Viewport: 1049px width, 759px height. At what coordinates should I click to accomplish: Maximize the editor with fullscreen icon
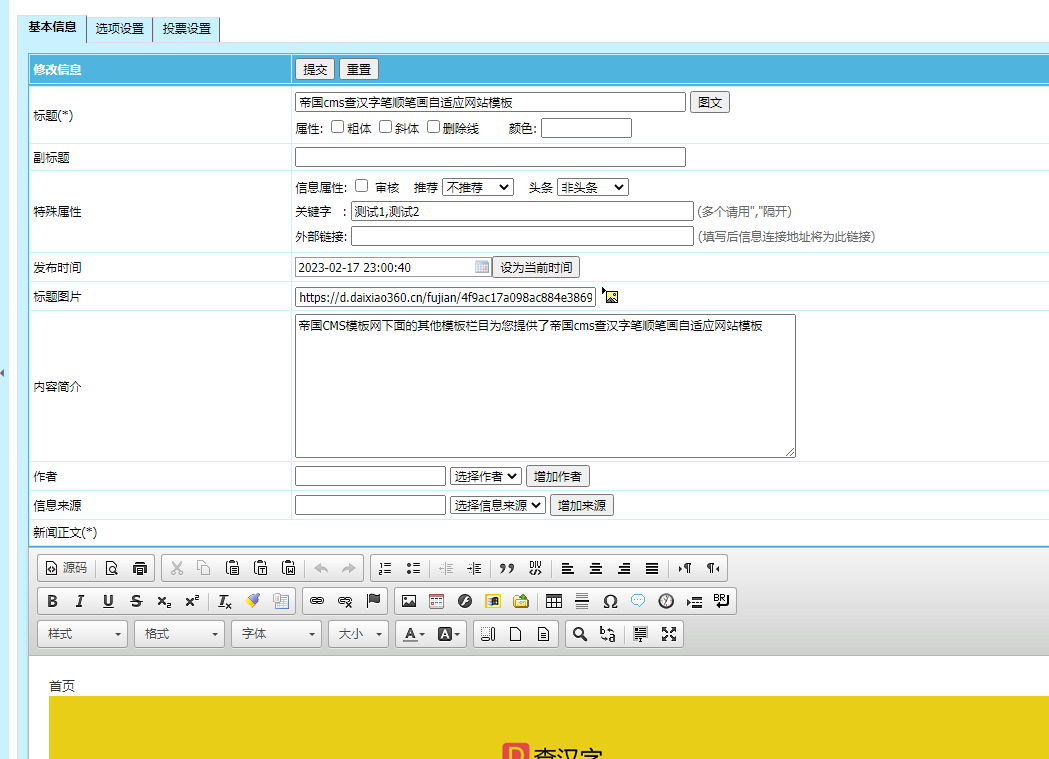(x=669, y=634)
